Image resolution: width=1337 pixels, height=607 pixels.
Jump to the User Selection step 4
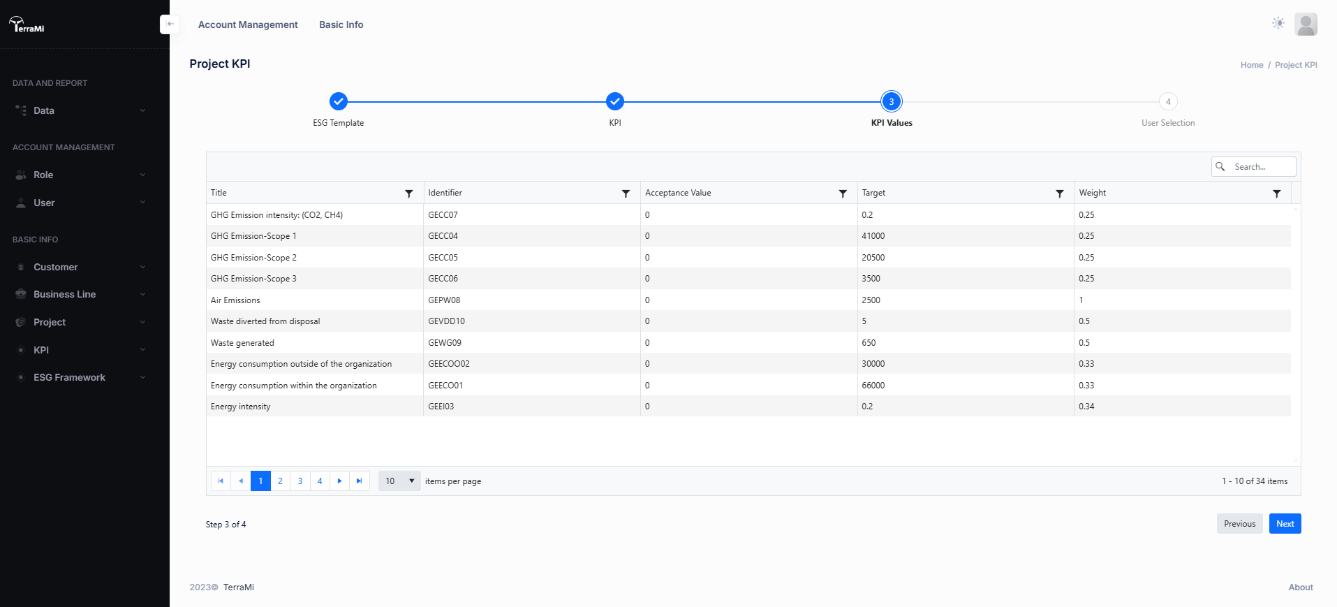click(1167, 102)
